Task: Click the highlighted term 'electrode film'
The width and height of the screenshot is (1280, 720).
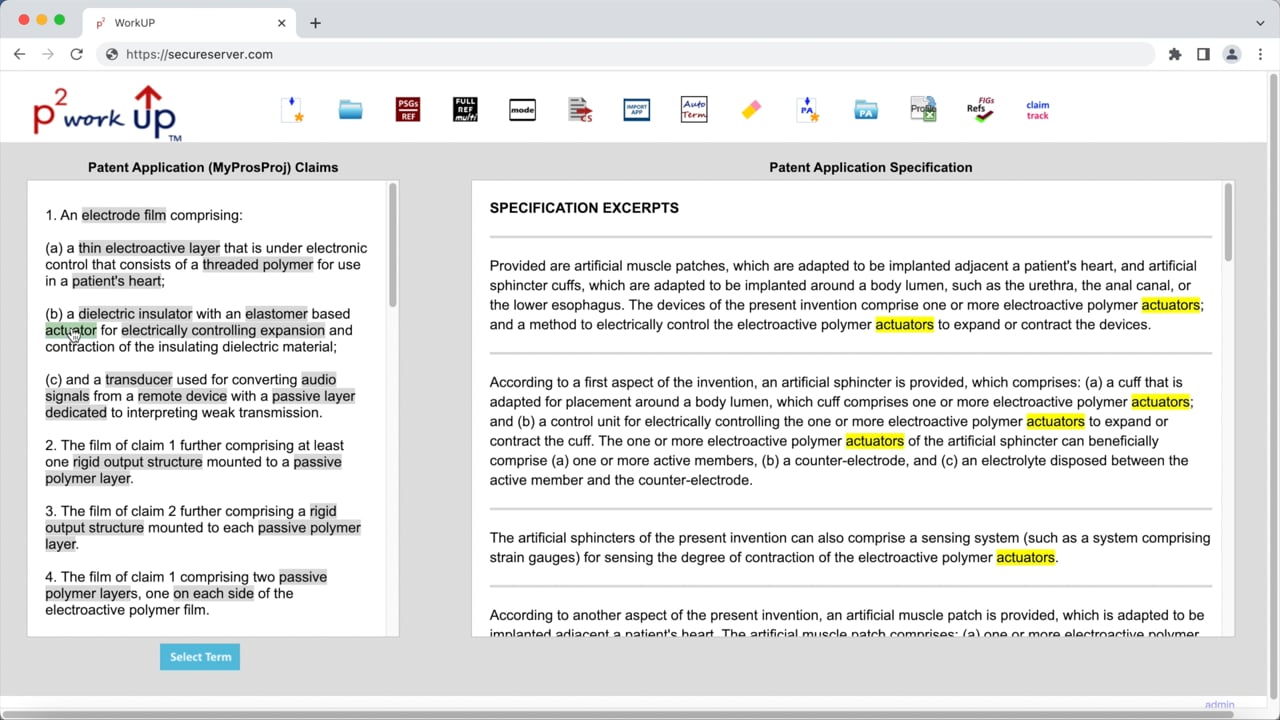Action: click(x=124, y=215)
